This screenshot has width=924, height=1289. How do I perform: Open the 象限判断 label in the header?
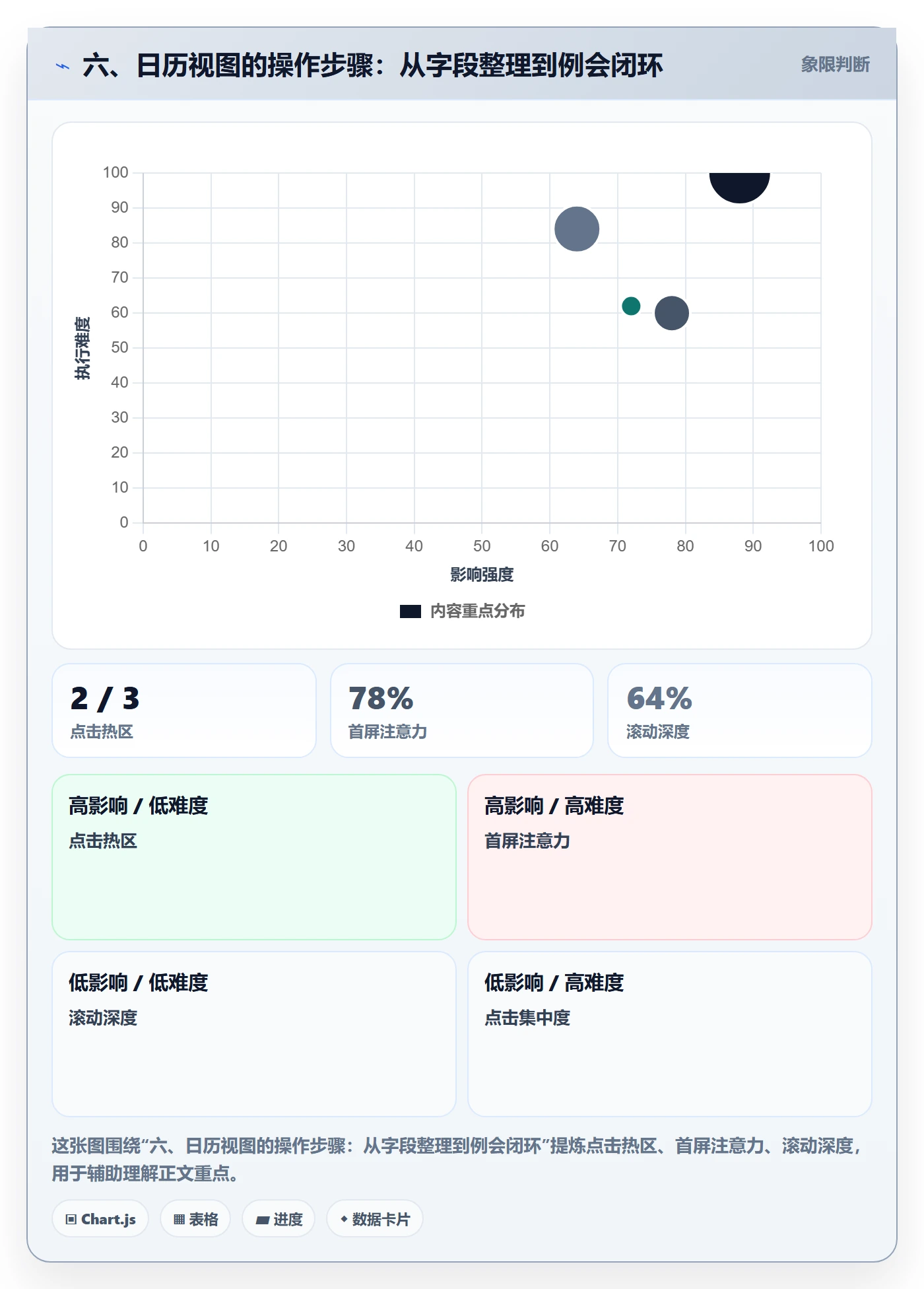point(835,64)
